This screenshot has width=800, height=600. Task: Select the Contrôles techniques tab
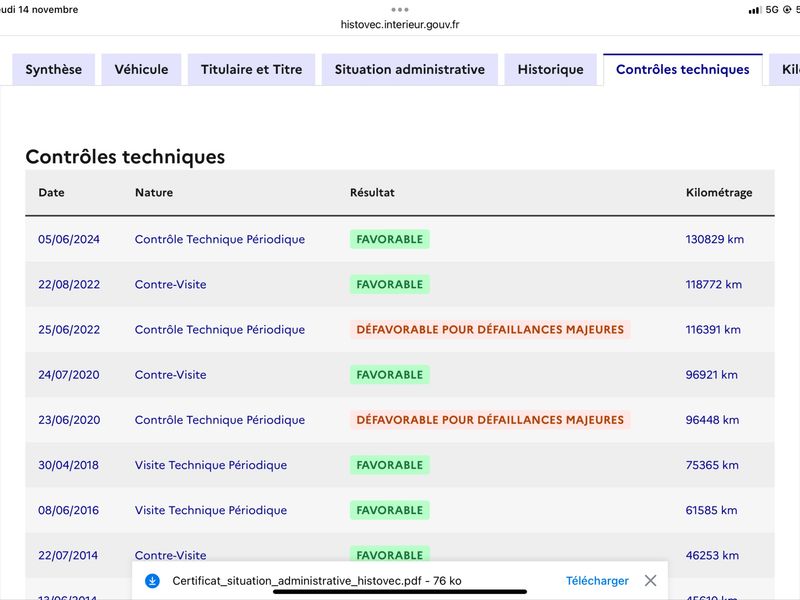683,69
